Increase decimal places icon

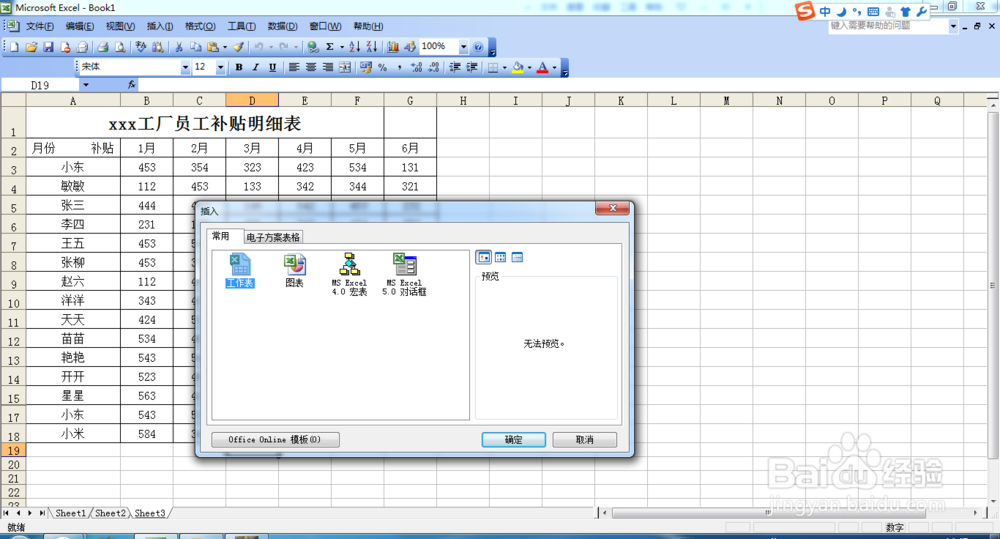(416, 67)
